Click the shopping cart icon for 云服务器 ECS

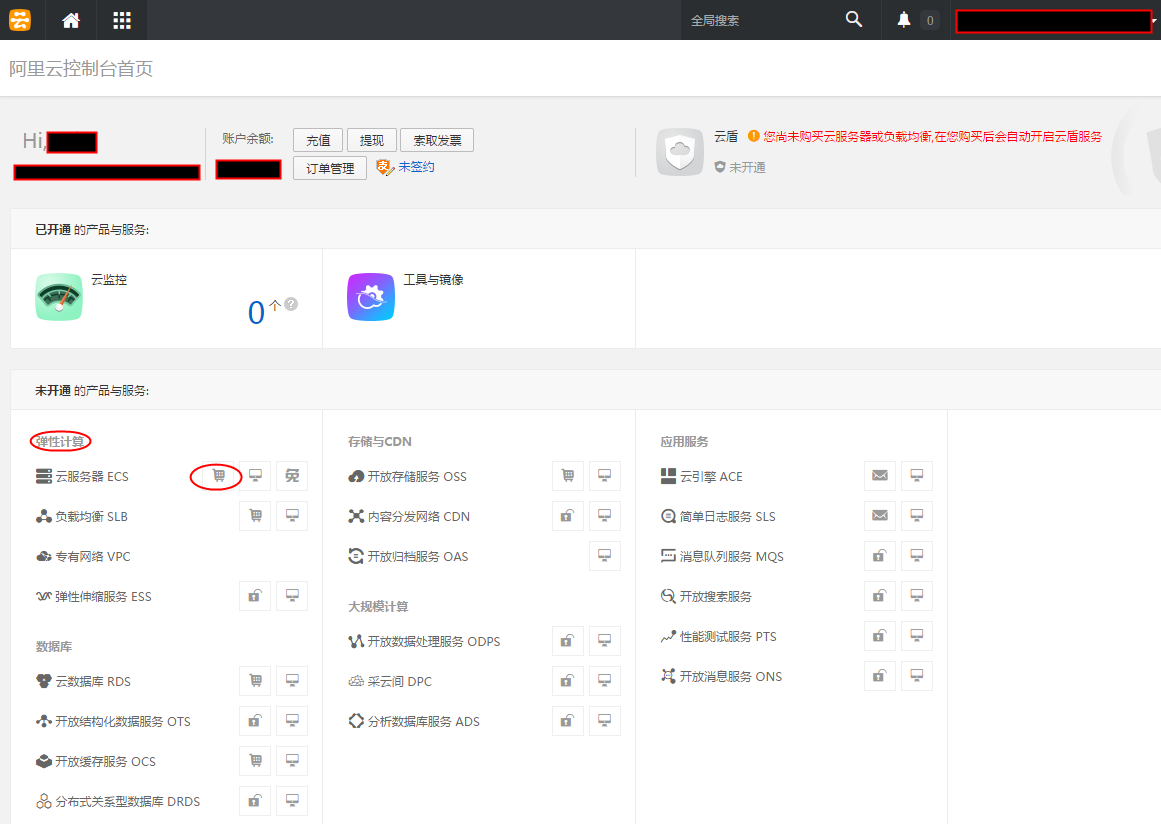point(219,476)
